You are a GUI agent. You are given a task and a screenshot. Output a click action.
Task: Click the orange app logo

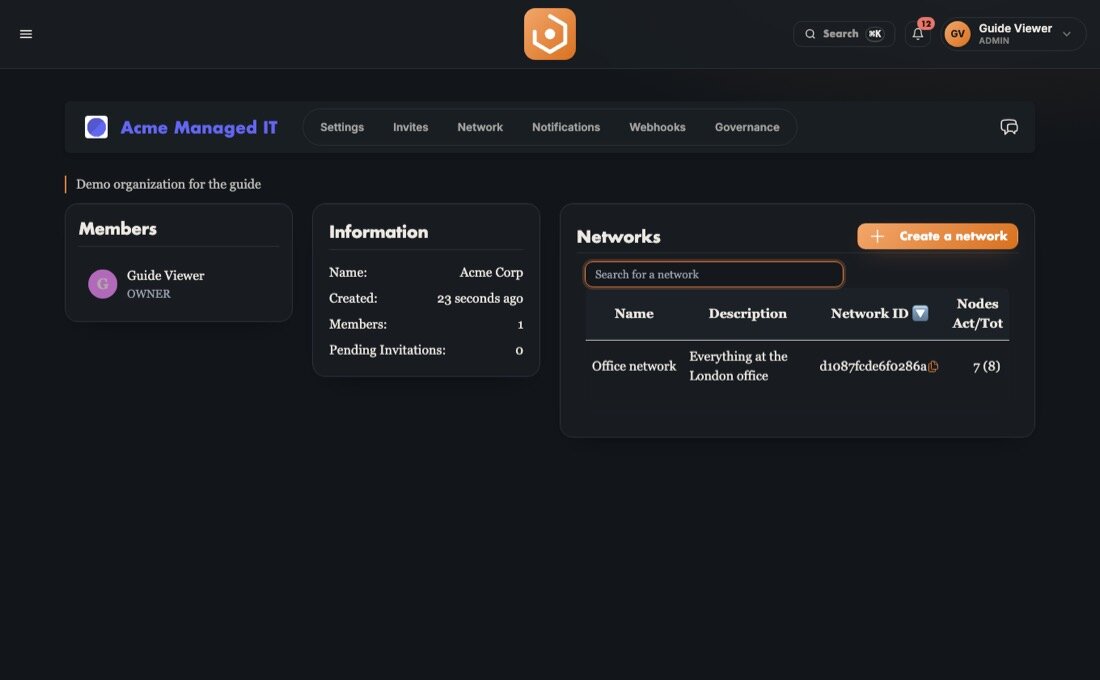tap(549, 34)
